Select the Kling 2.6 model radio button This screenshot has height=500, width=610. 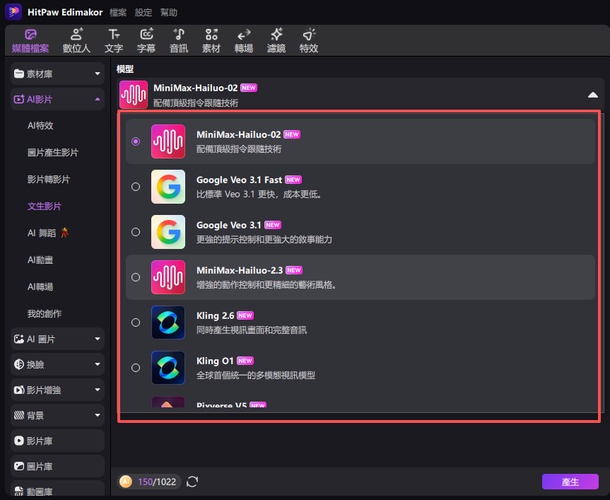tap(136, 322)
